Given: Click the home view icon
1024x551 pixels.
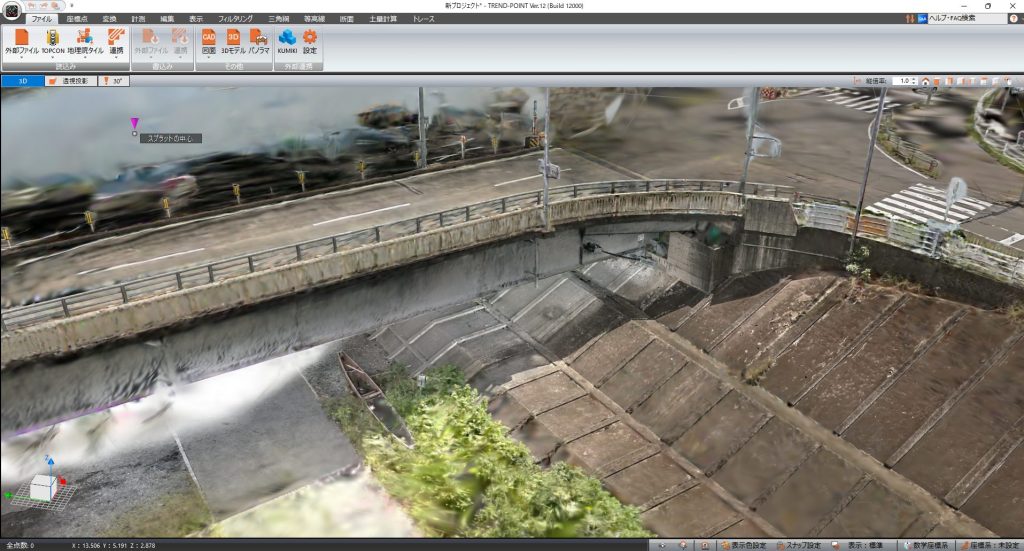Looking at the screenshot, I should pyautogui.click(x=926, y=81).
